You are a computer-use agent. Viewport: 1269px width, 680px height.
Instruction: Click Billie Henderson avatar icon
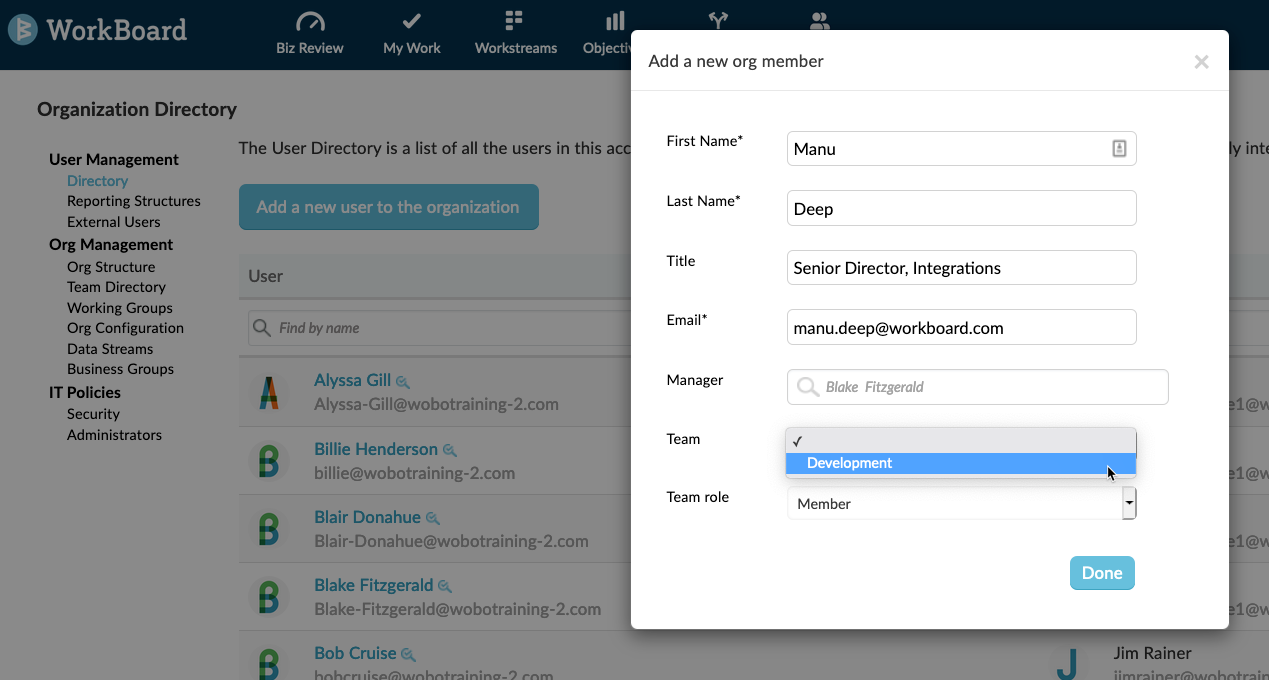269,460
